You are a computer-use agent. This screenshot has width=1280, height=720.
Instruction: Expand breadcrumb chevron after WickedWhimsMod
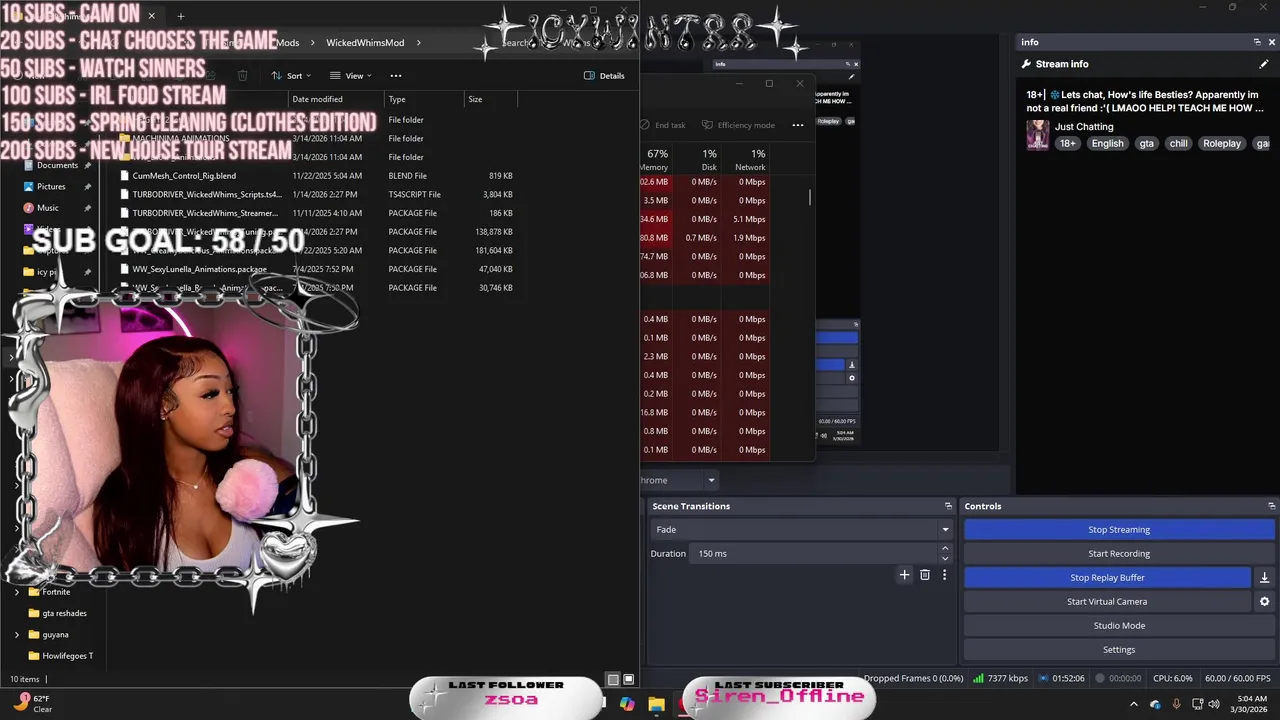click(x=417, y=42)
